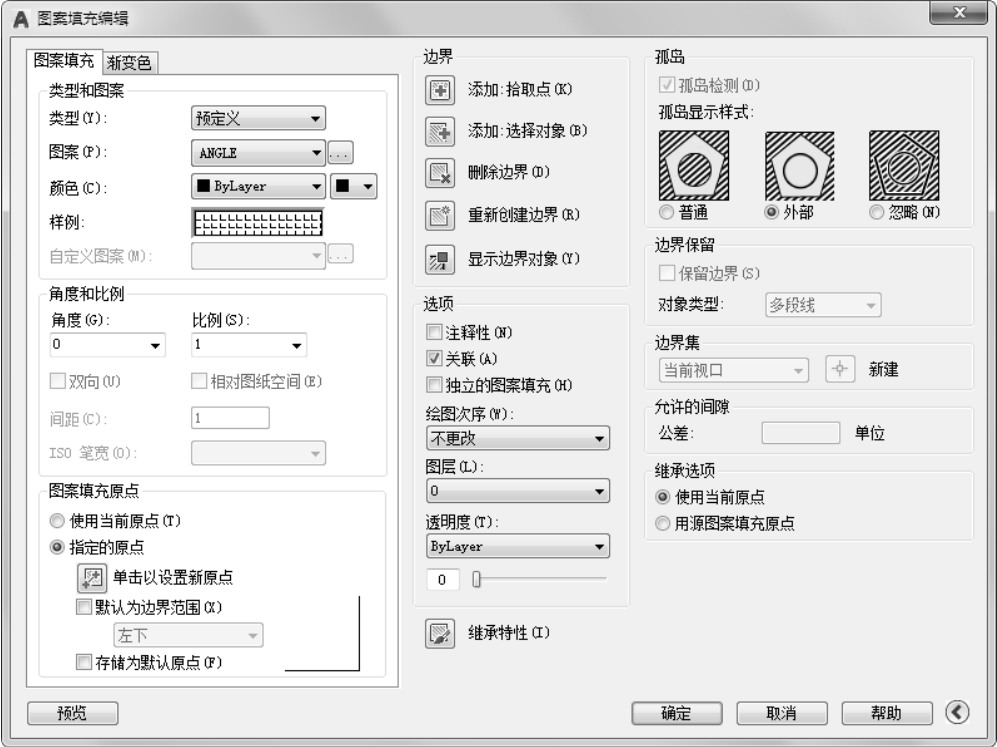Click the pattern sample (样例) swatch preview

pos(258,223)
